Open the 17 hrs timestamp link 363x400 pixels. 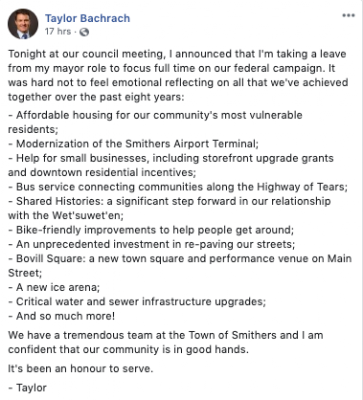click(x=58, y=32)
